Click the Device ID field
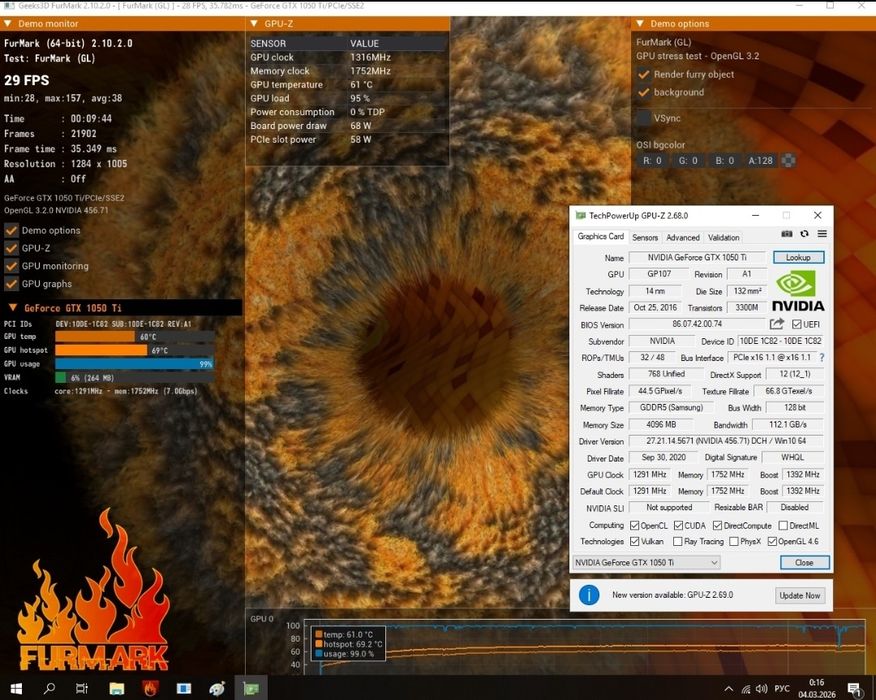The image size is (876, 700). [780, 341]
